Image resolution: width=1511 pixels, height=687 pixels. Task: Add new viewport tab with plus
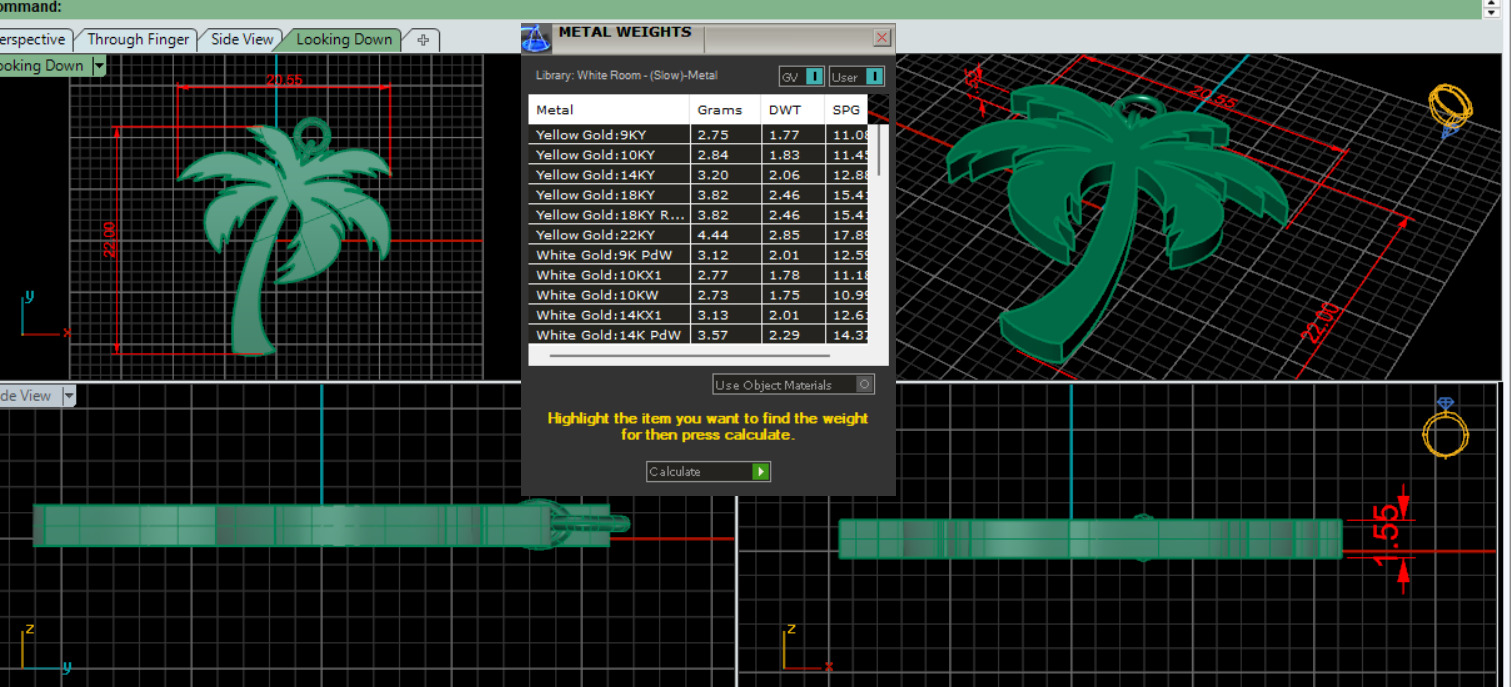click(x=423, y=40)
